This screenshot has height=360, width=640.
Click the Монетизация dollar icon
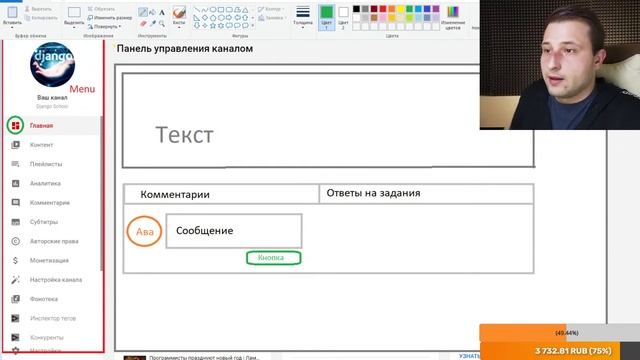click(16, 260)
